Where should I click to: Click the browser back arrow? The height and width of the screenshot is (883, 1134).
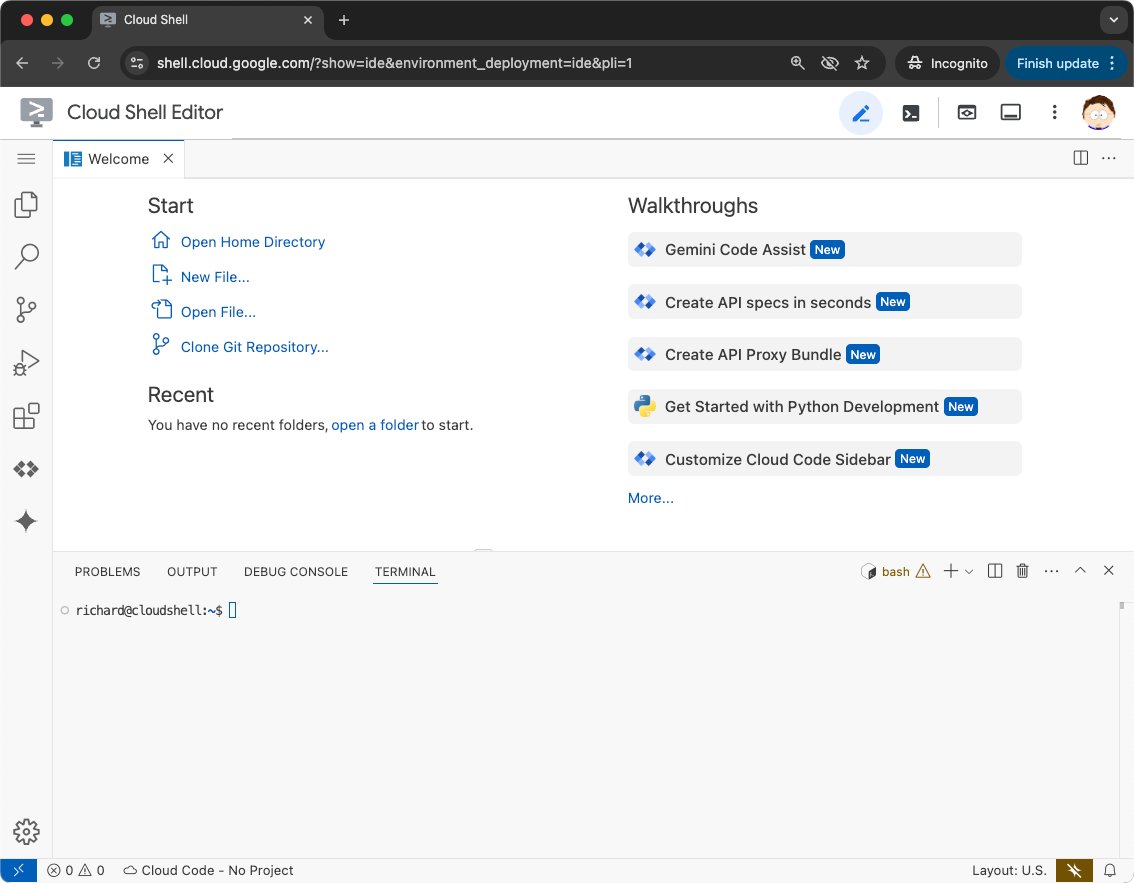22,63
